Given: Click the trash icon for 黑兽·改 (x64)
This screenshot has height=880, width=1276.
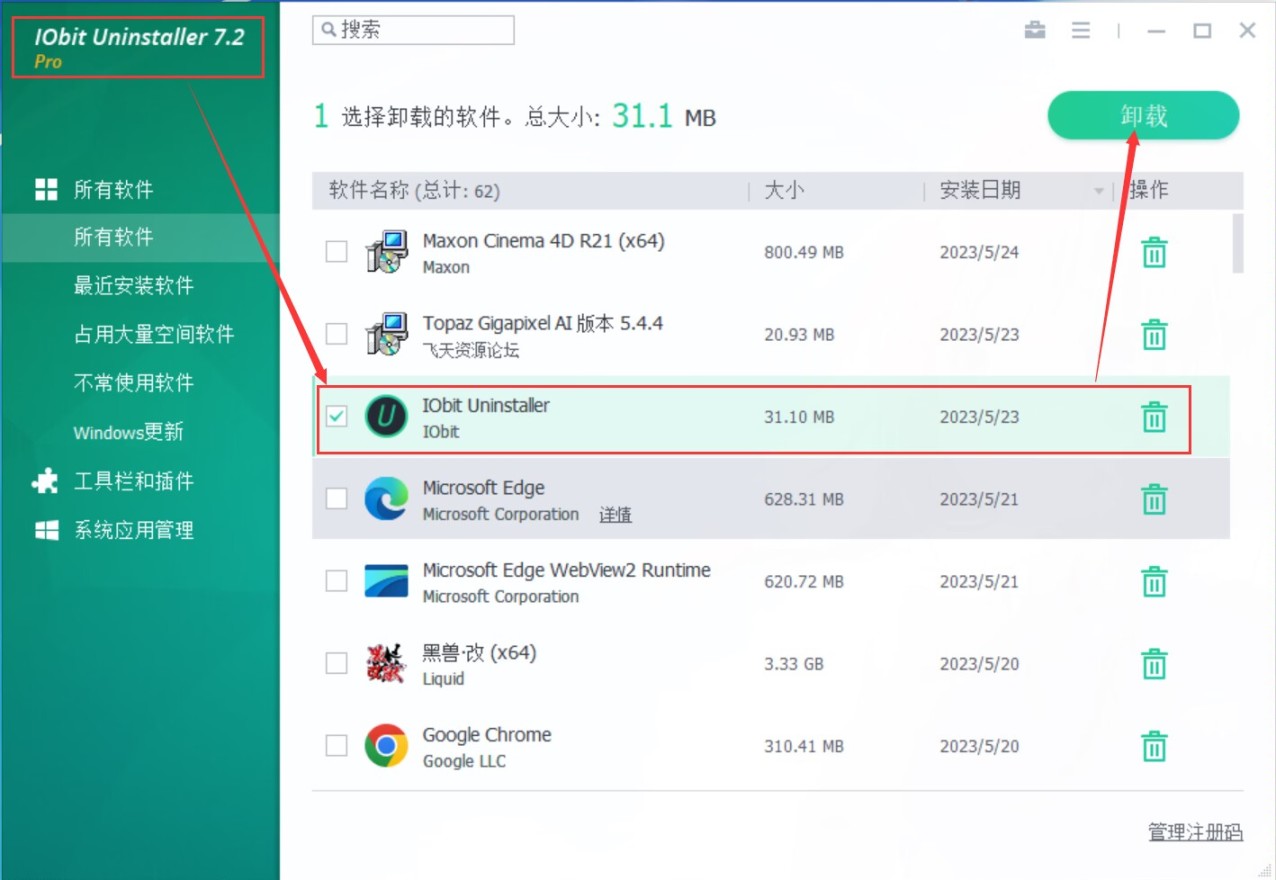Looking at the screenshot, I should click(1154, 663).
